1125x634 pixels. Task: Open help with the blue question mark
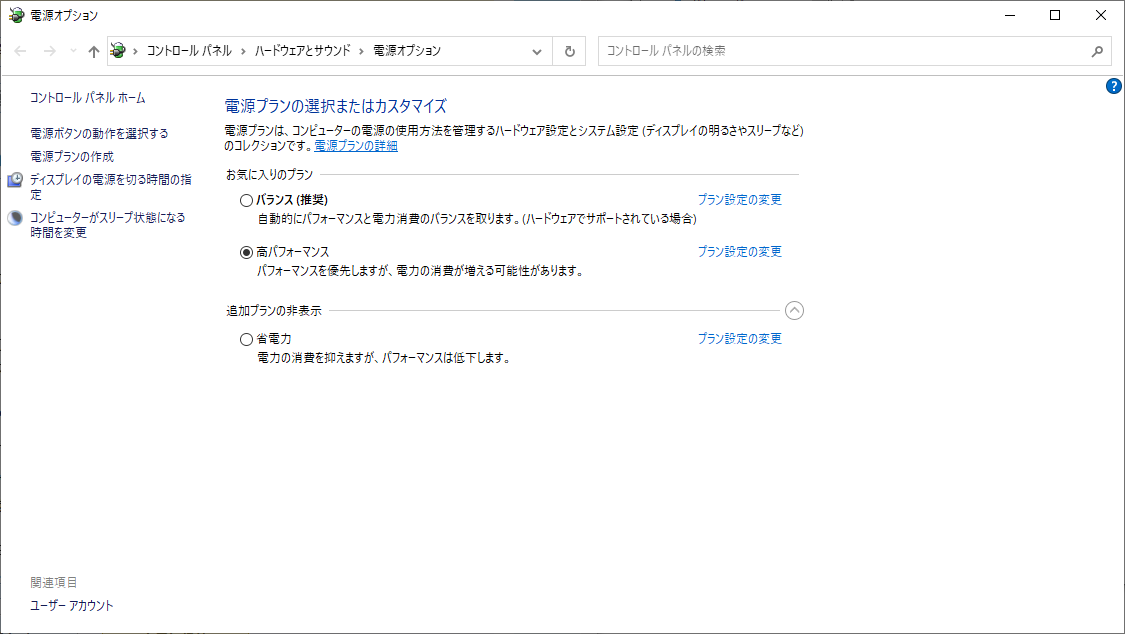click(x=1113, y=86)
